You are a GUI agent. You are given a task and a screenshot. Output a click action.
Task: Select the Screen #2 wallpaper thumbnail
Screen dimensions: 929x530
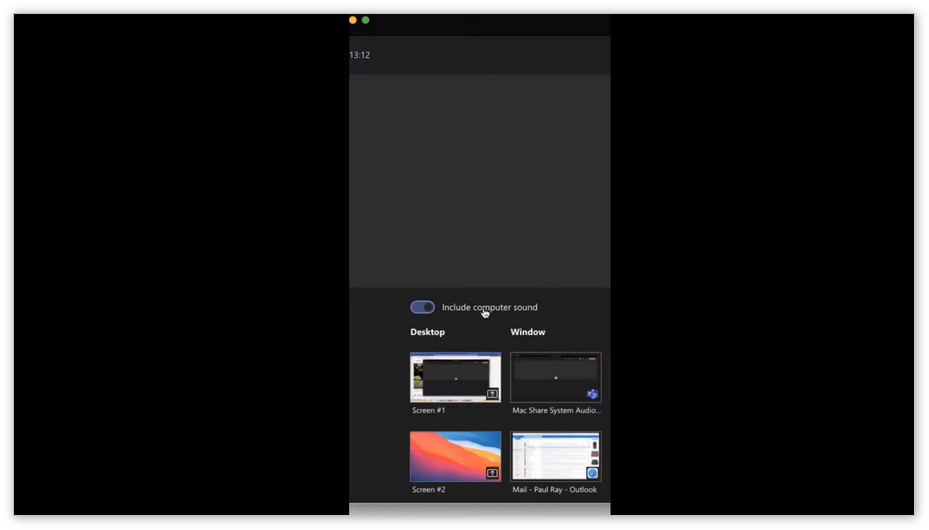[x=455, y=456]
